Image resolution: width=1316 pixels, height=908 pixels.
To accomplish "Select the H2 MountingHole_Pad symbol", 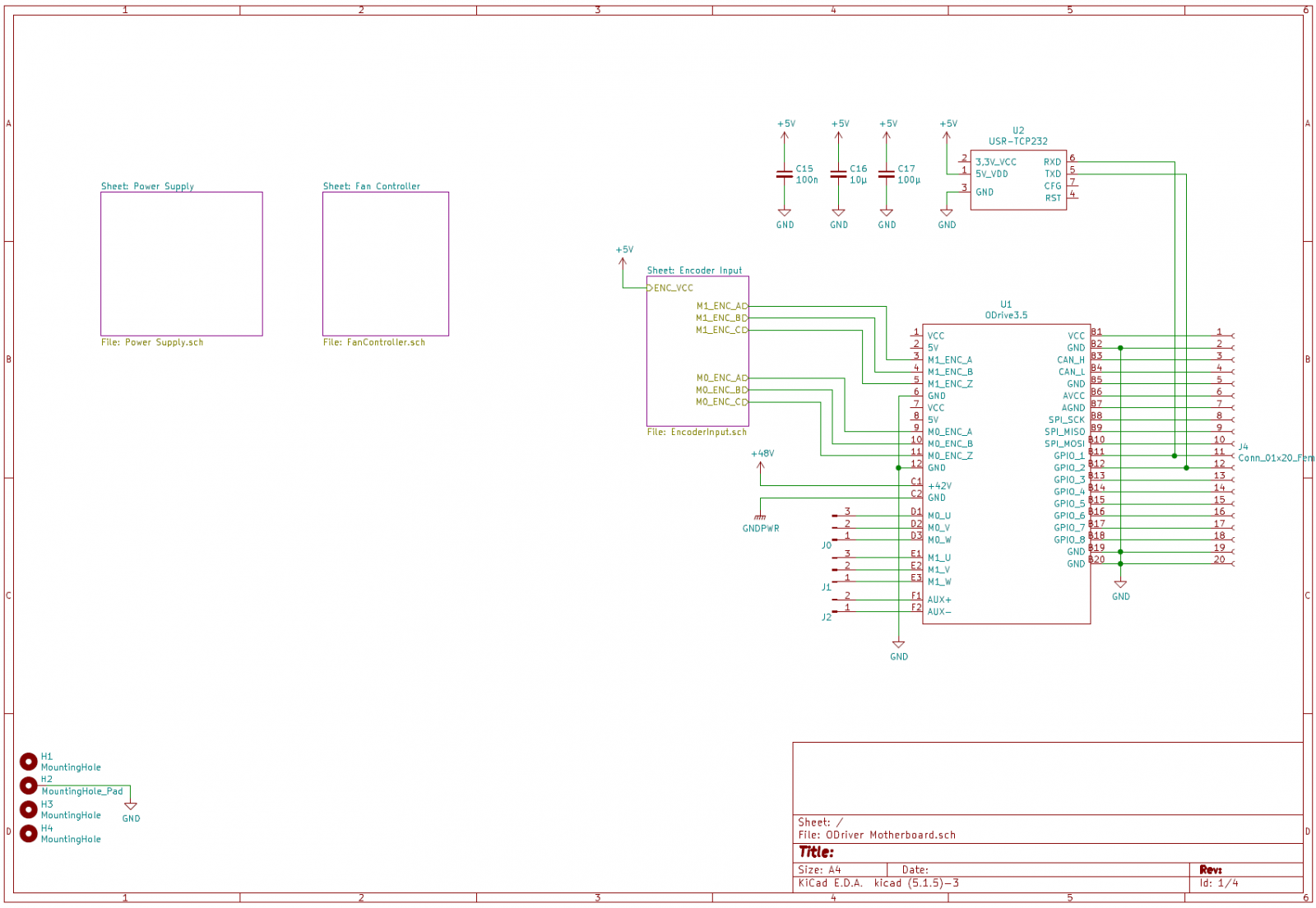I will [x=29, y=785].
